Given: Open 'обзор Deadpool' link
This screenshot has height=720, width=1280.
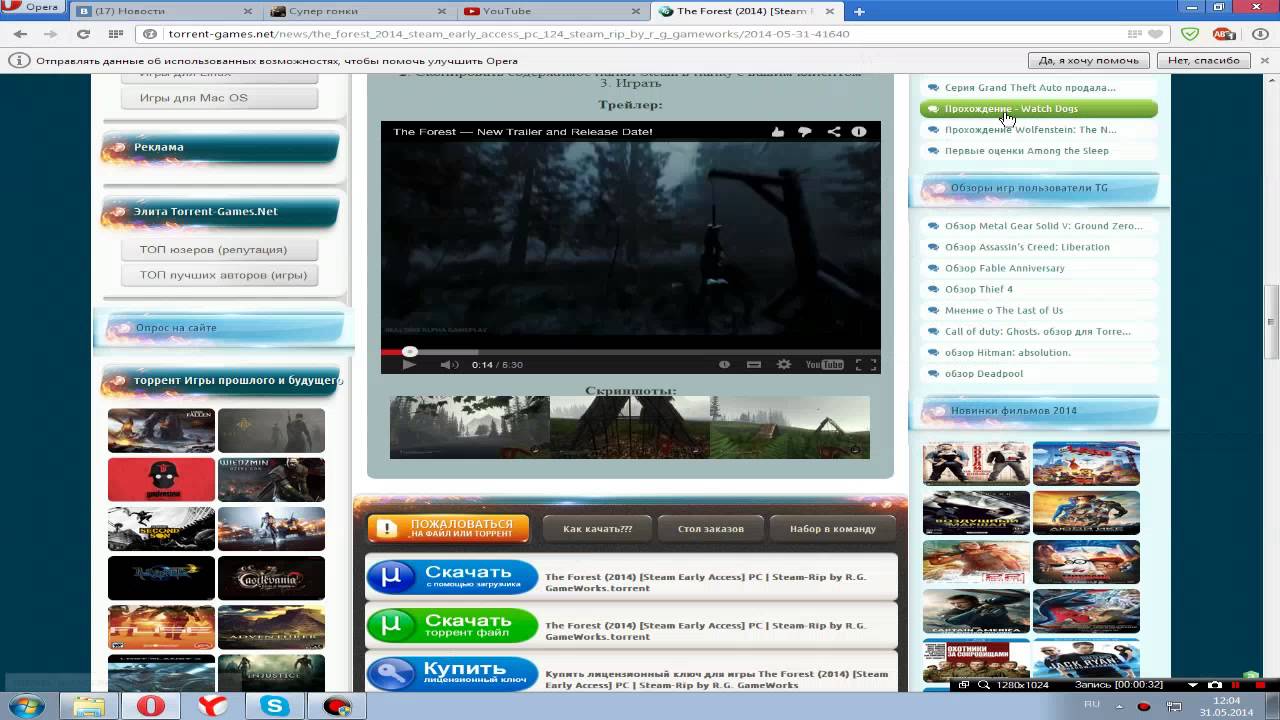Looking at the screenshot, I should coord(984,374).
